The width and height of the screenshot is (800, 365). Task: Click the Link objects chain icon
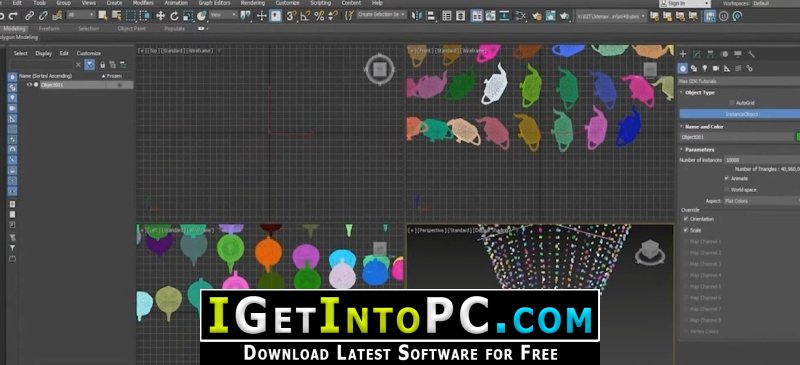[30, 16]
